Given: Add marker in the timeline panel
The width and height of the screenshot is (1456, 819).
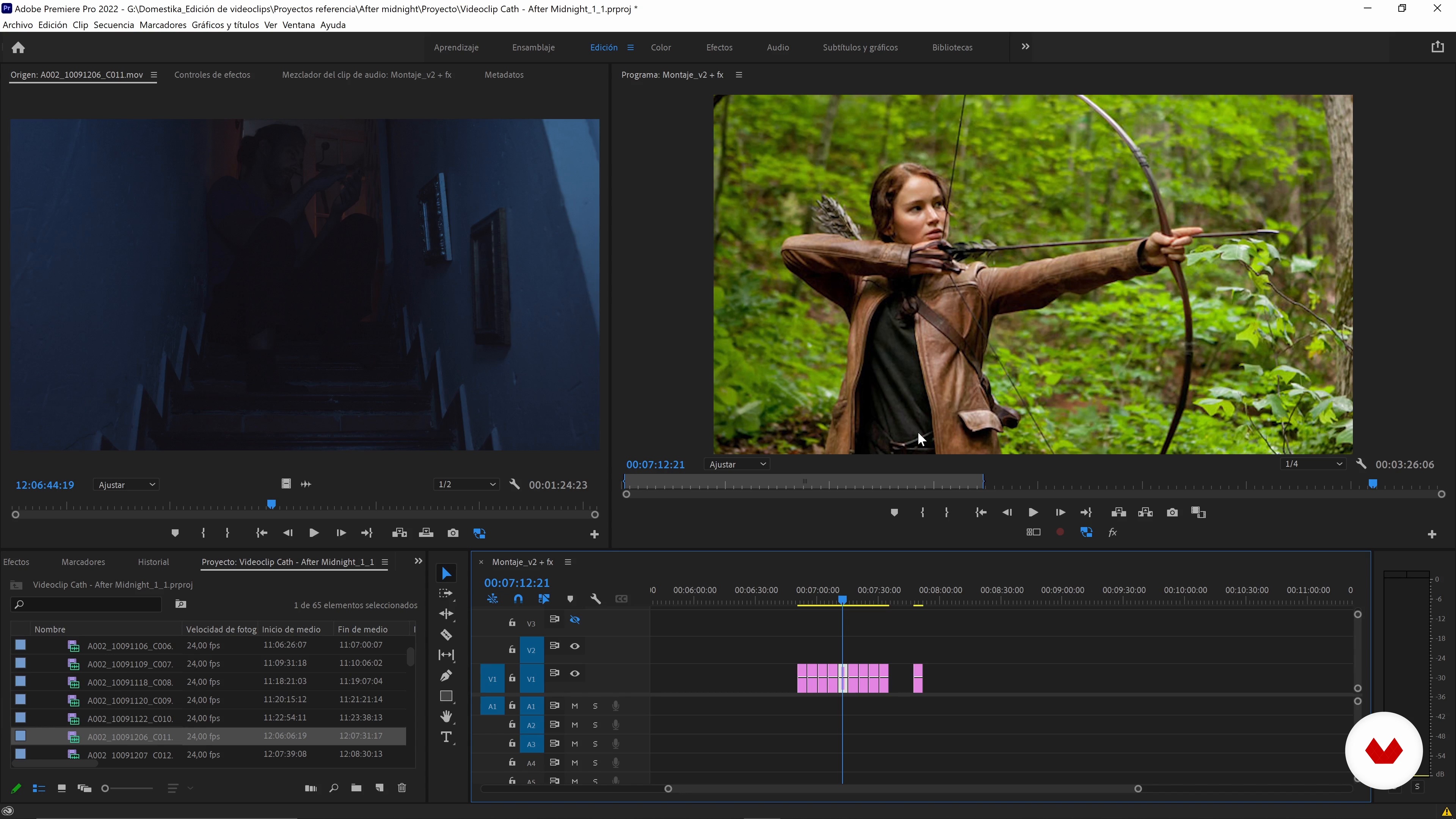Looking at the screenshot, I should (x=570, y=599).
